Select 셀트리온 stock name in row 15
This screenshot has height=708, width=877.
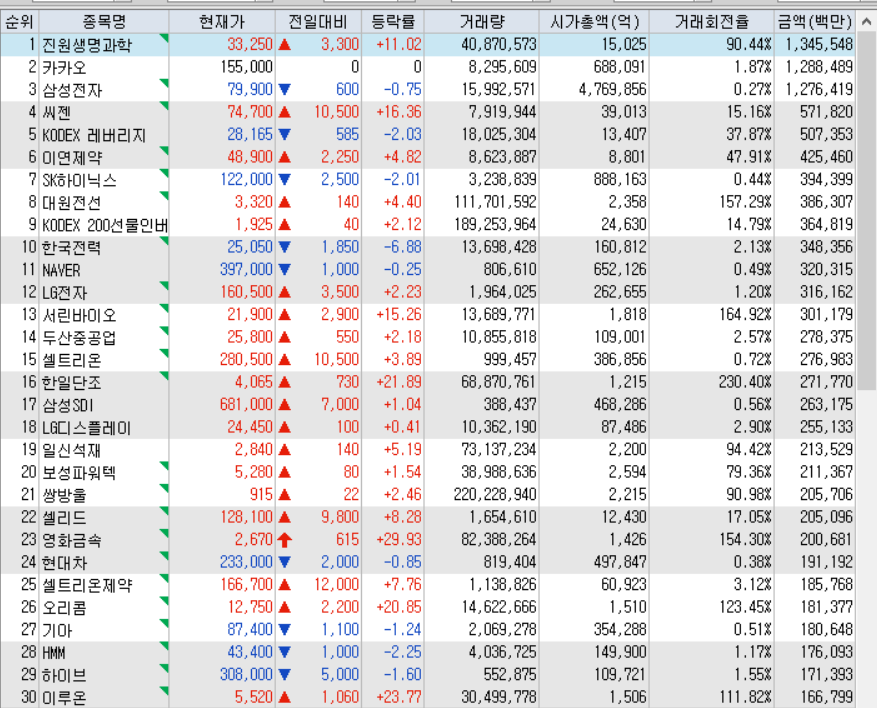click(72, 360)
